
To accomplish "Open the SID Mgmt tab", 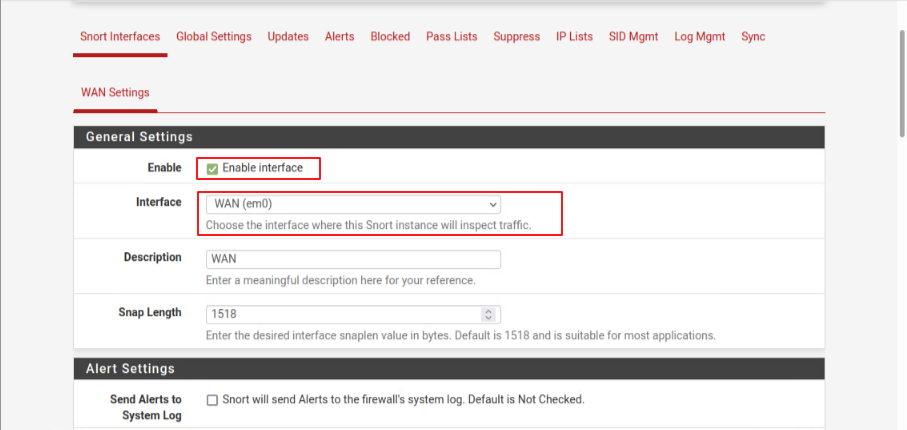I will (633, 37).
